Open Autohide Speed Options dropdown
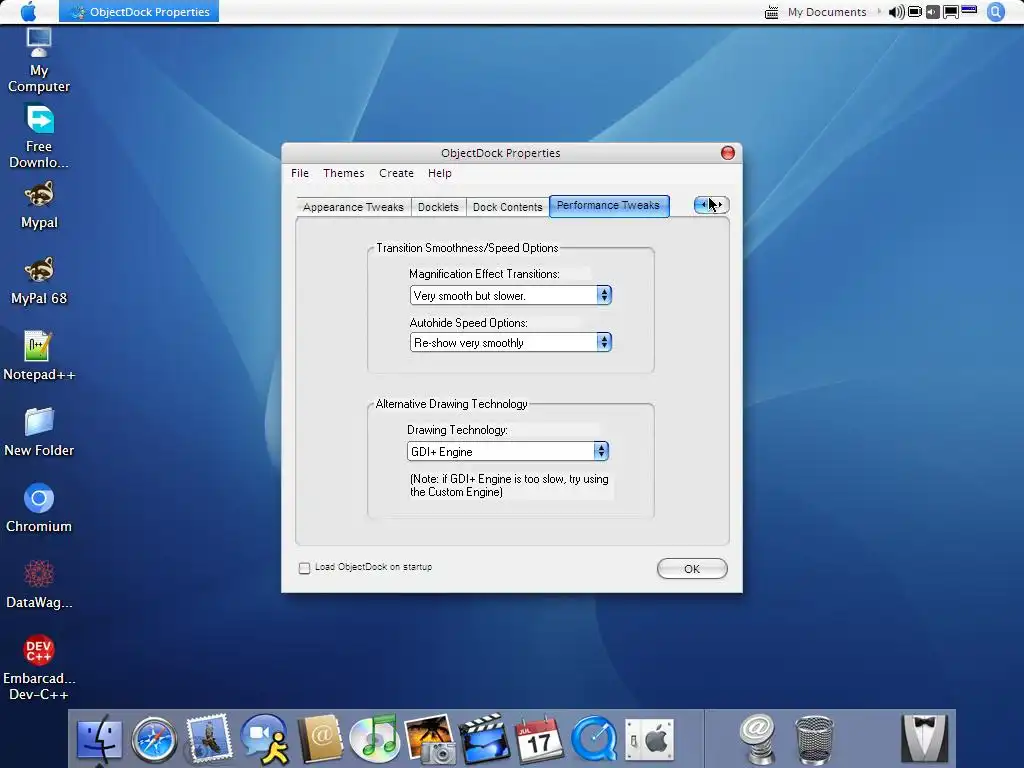1024x768 pixels. pyautogui.click(x=511, y=342)
